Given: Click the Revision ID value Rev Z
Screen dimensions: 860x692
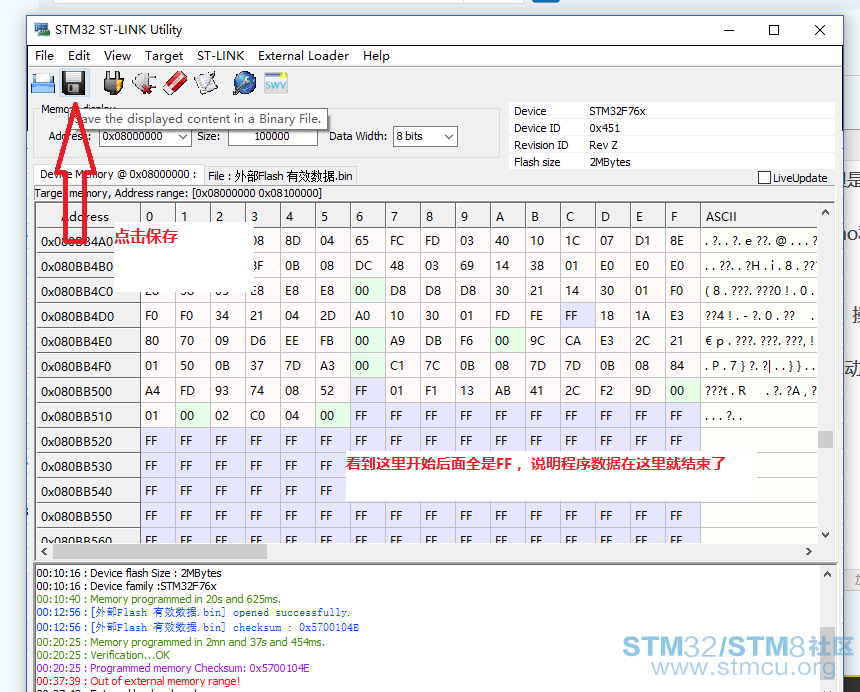Looking at the screenshot, I should 603,145.
